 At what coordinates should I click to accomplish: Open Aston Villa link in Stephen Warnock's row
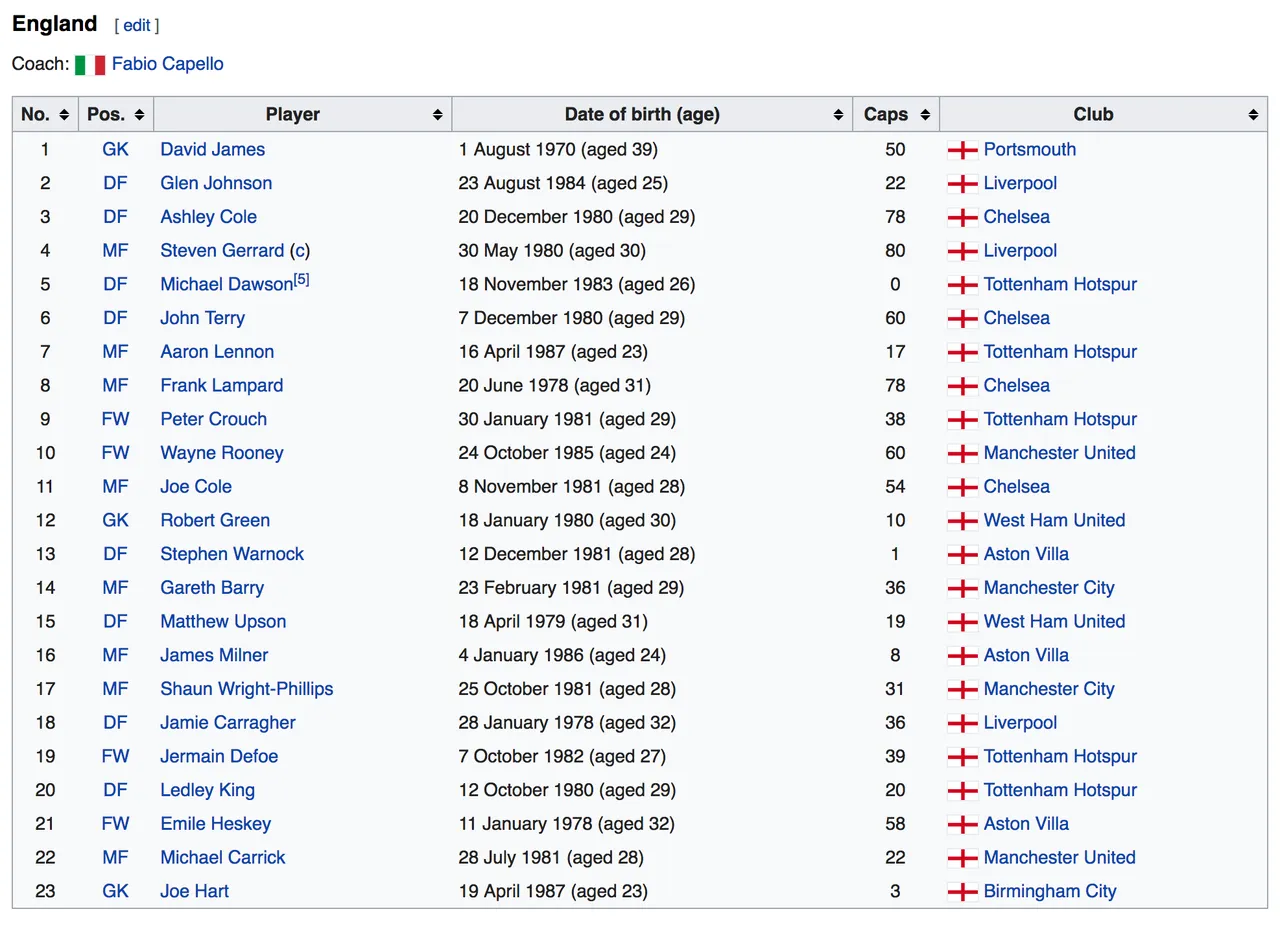(1026, 554)
